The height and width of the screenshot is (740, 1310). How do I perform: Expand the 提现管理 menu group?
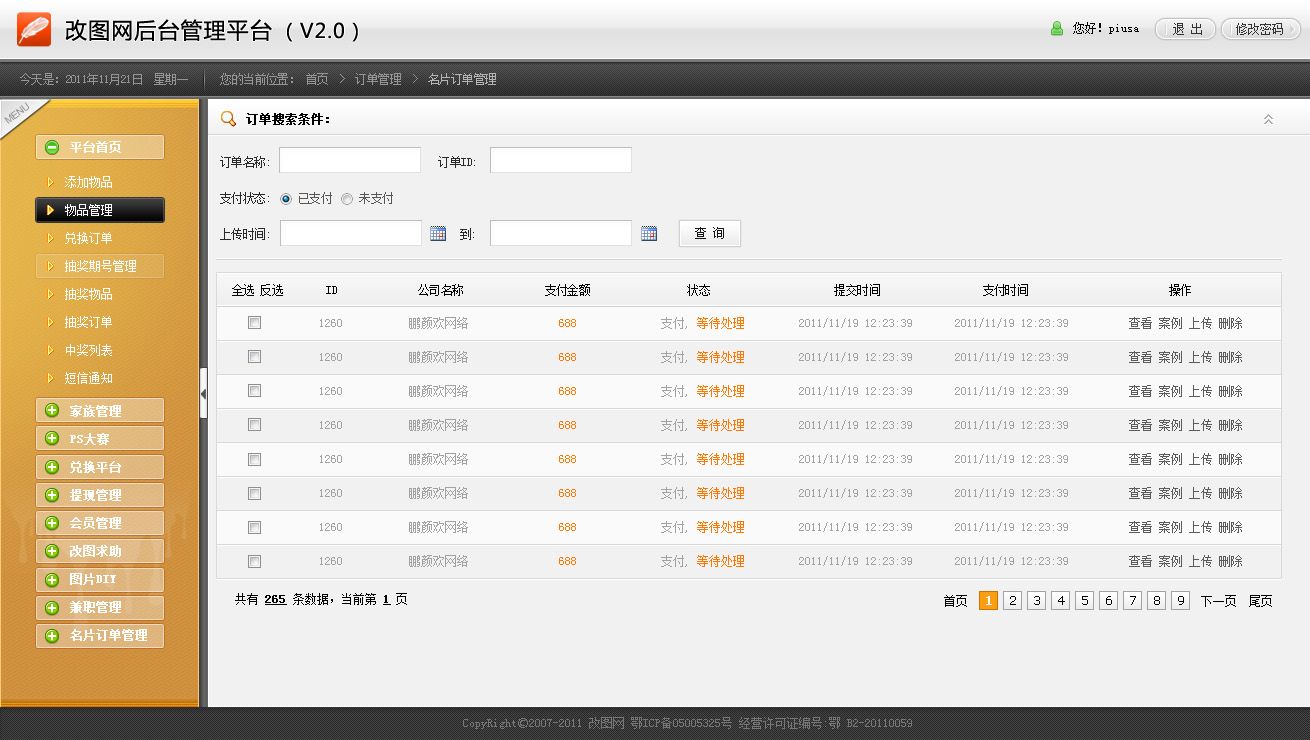click(100, 495)
